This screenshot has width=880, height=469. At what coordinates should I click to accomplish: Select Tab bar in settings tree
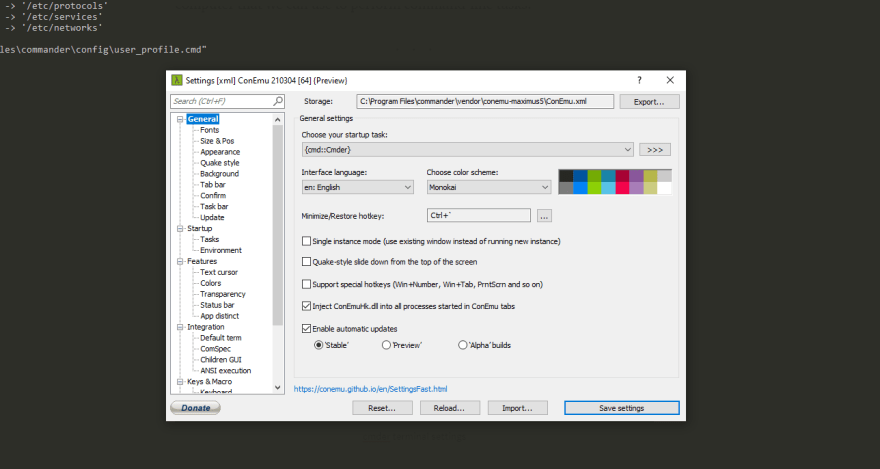tap(213, 185)
